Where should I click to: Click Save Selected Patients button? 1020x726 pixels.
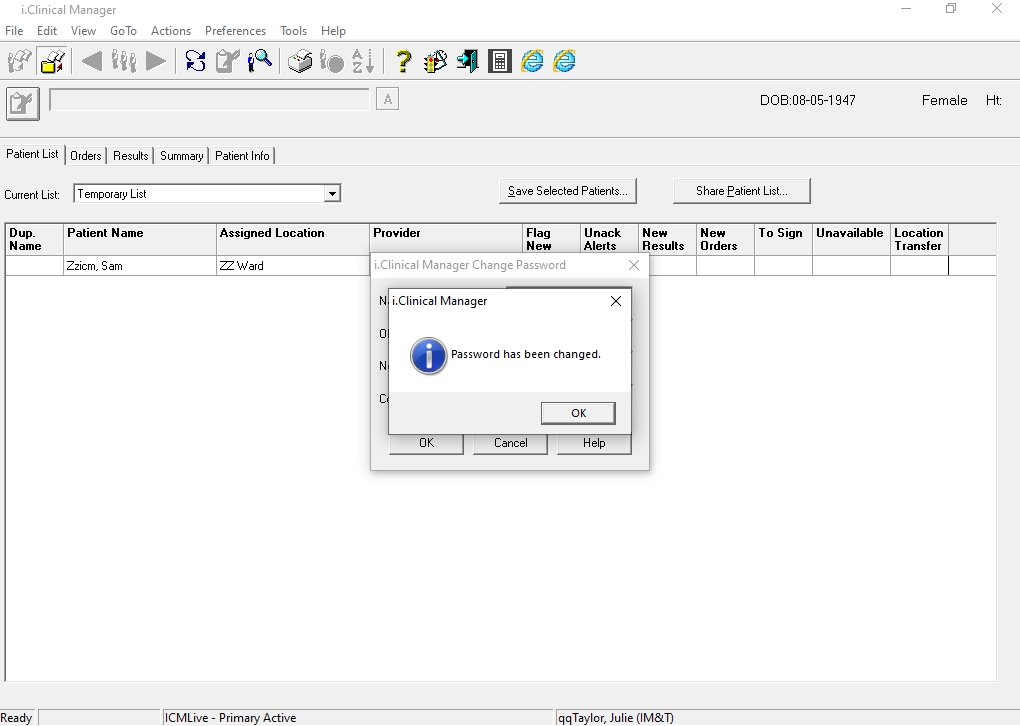pos(568,191)
